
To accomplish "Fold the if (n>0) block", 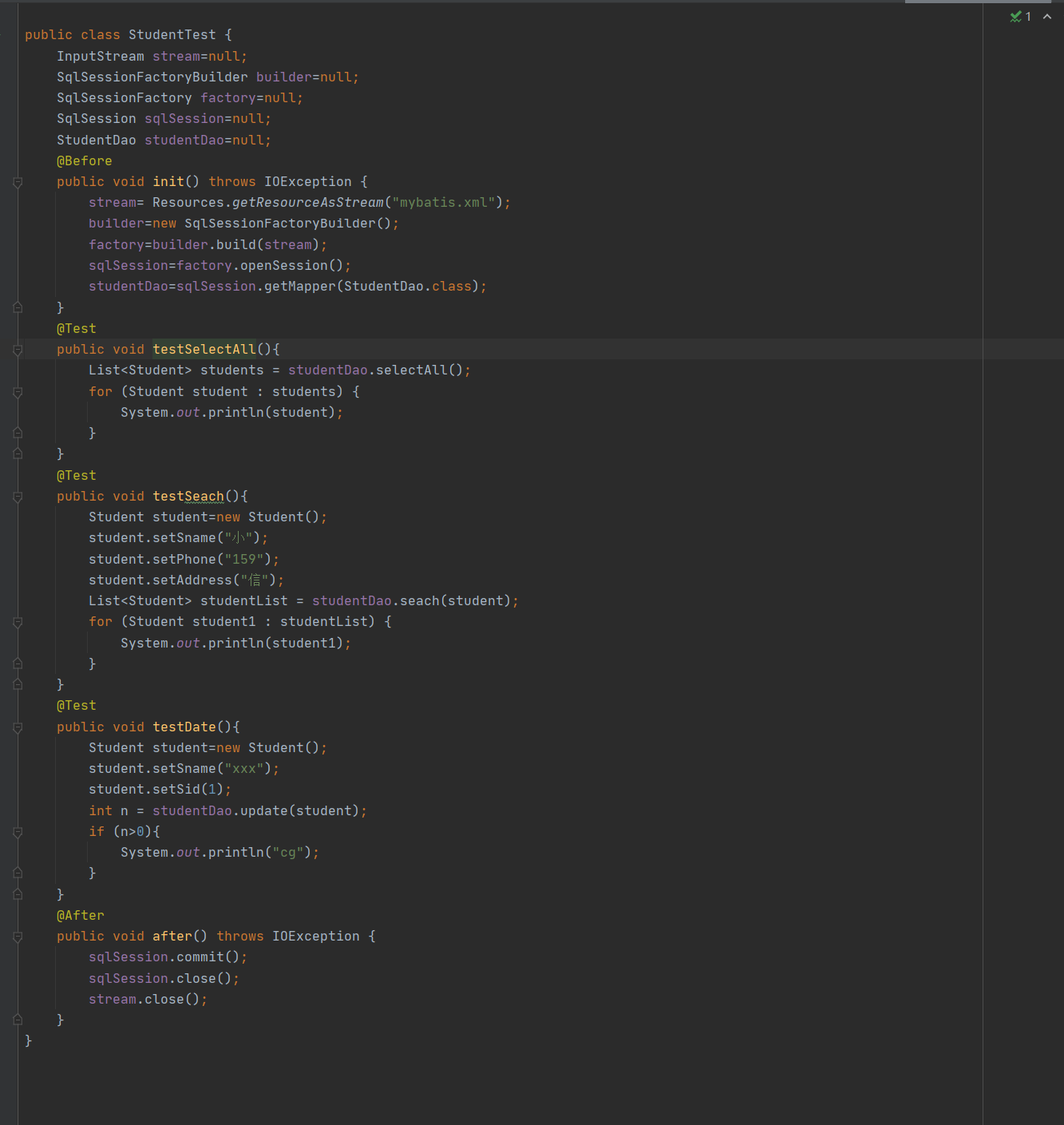I will tap(18, 833).
